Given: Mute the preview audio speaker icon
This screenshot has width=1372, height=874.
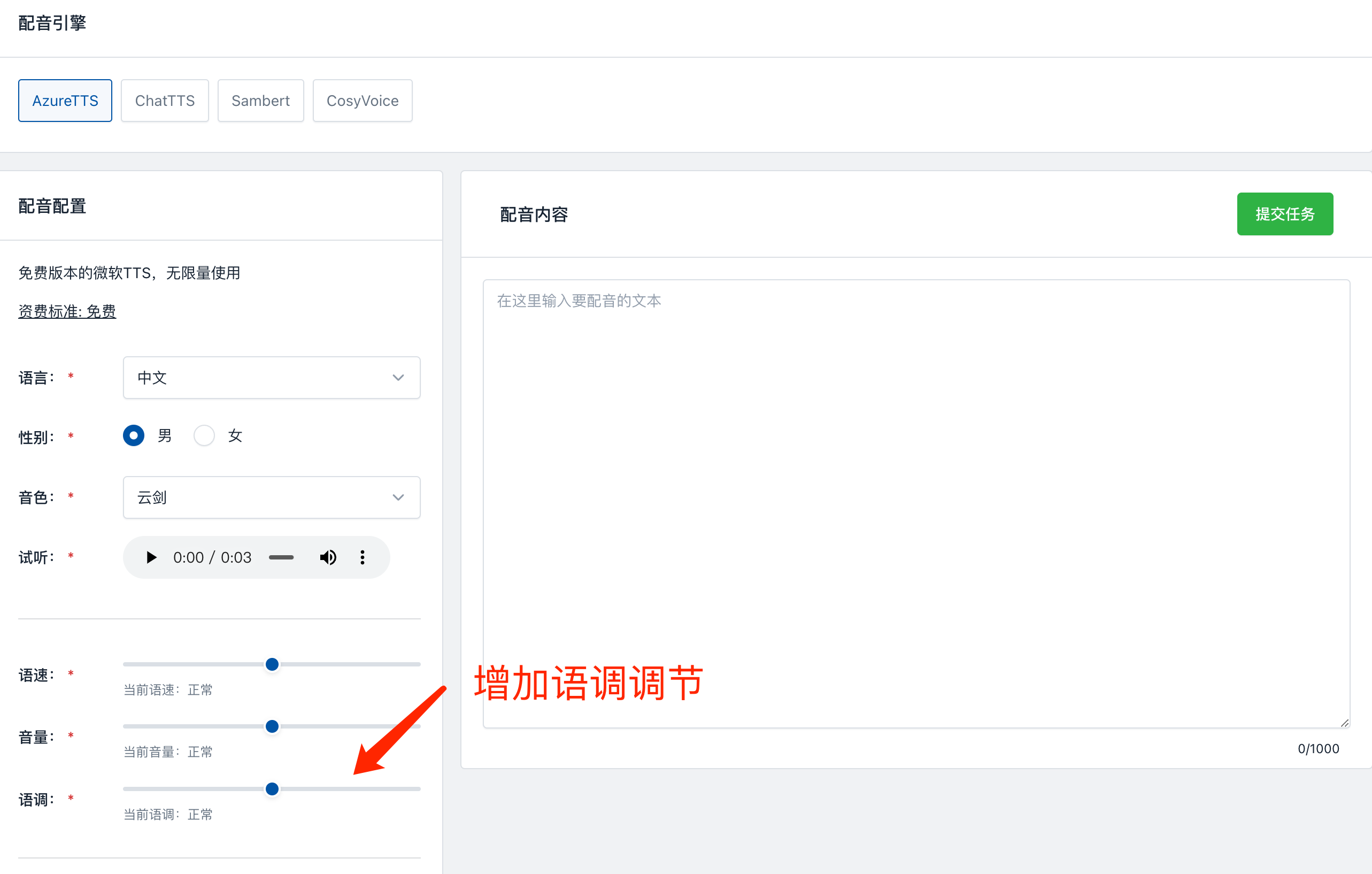Looking at the screenshot, I should (328, 557).
